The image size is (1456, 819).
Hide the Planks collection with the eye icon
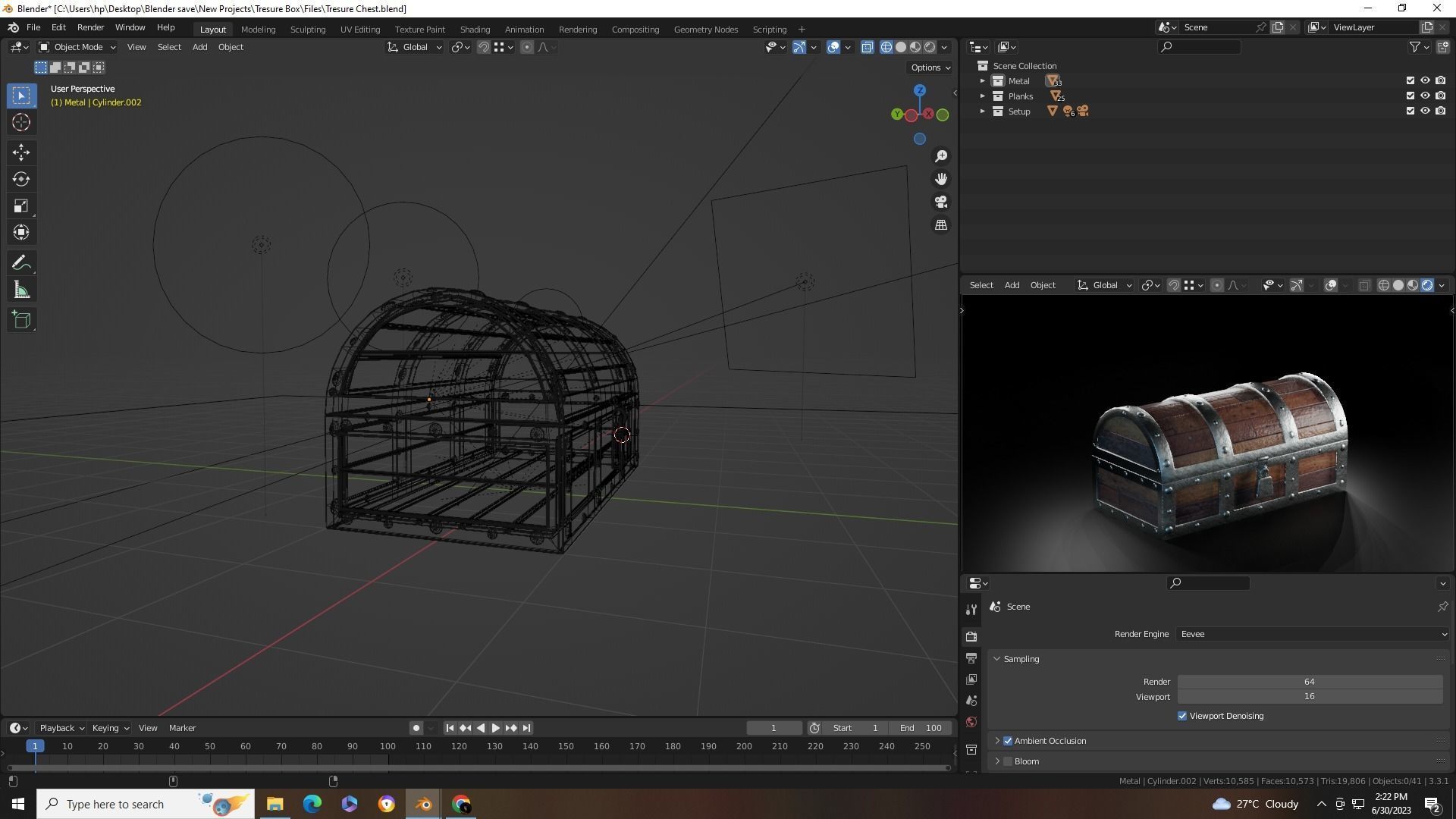(x=1425, y=96)
